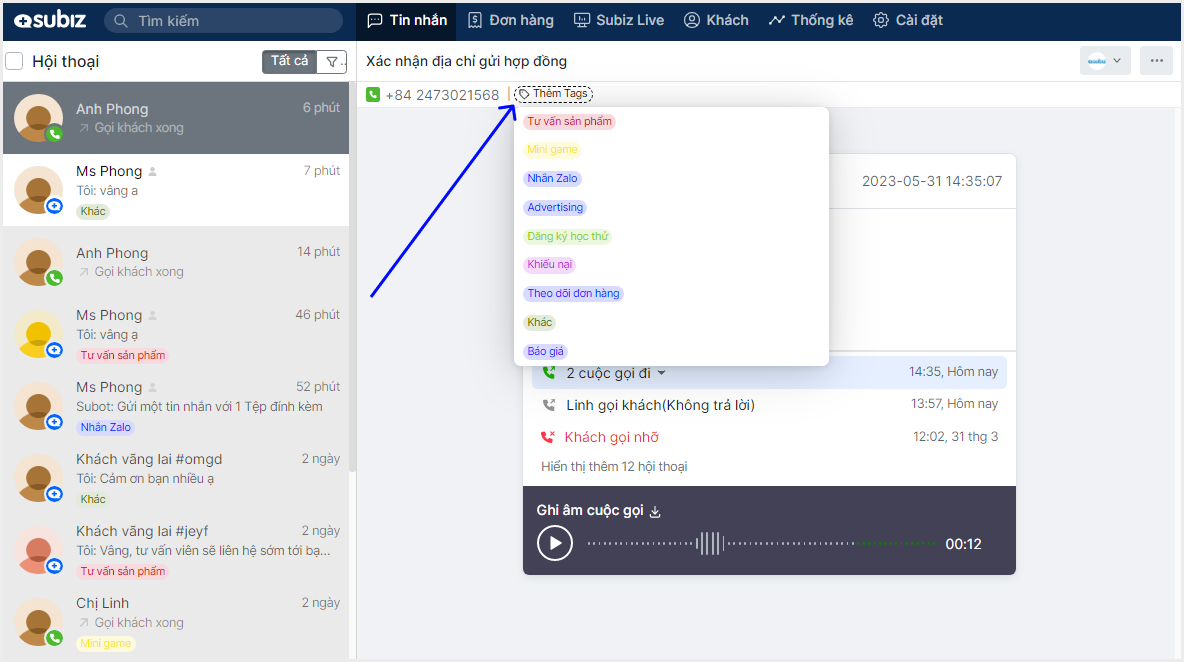The height and width of the screenshot is (662, 1184).
Task: Tick the Hội thoại select-all checkbox
Action: (x=15, y=62)
